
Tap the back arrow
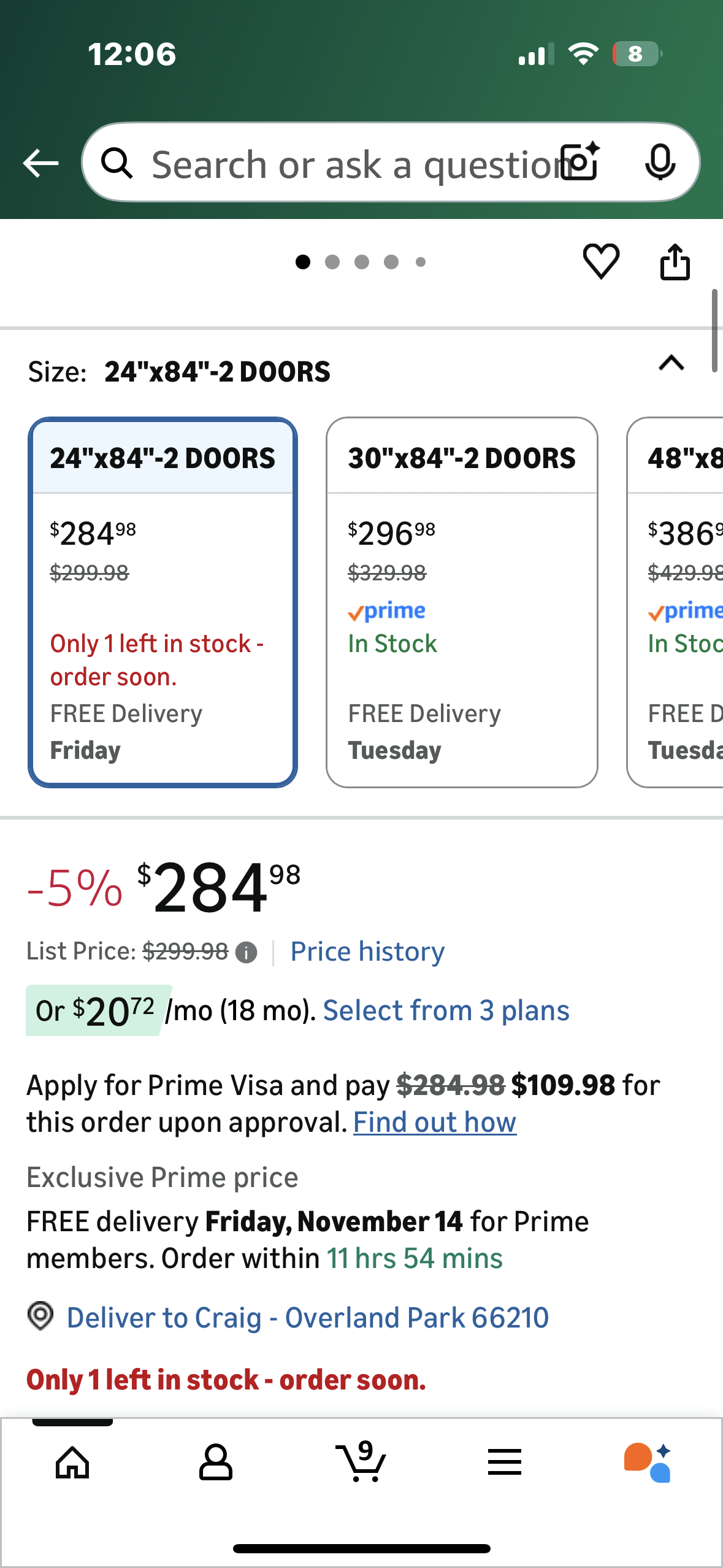[40, 163]
